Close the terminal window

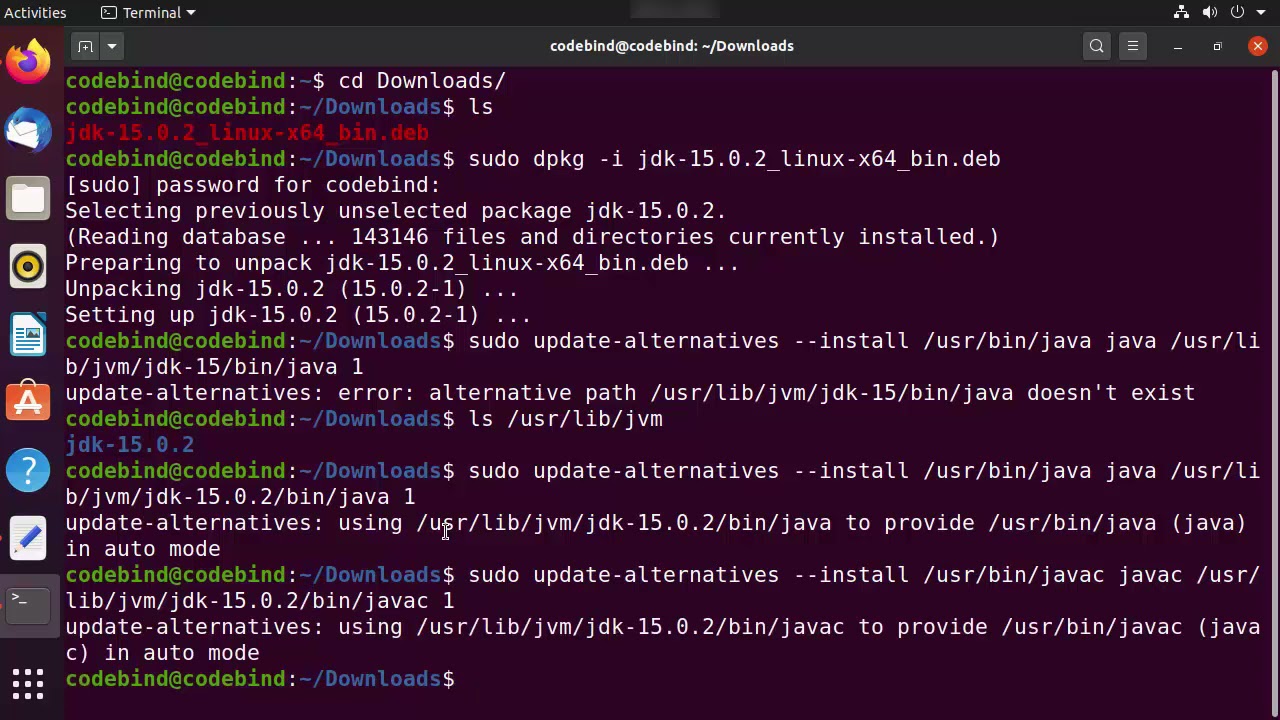pyautogui.click(x=1258, y=46)
